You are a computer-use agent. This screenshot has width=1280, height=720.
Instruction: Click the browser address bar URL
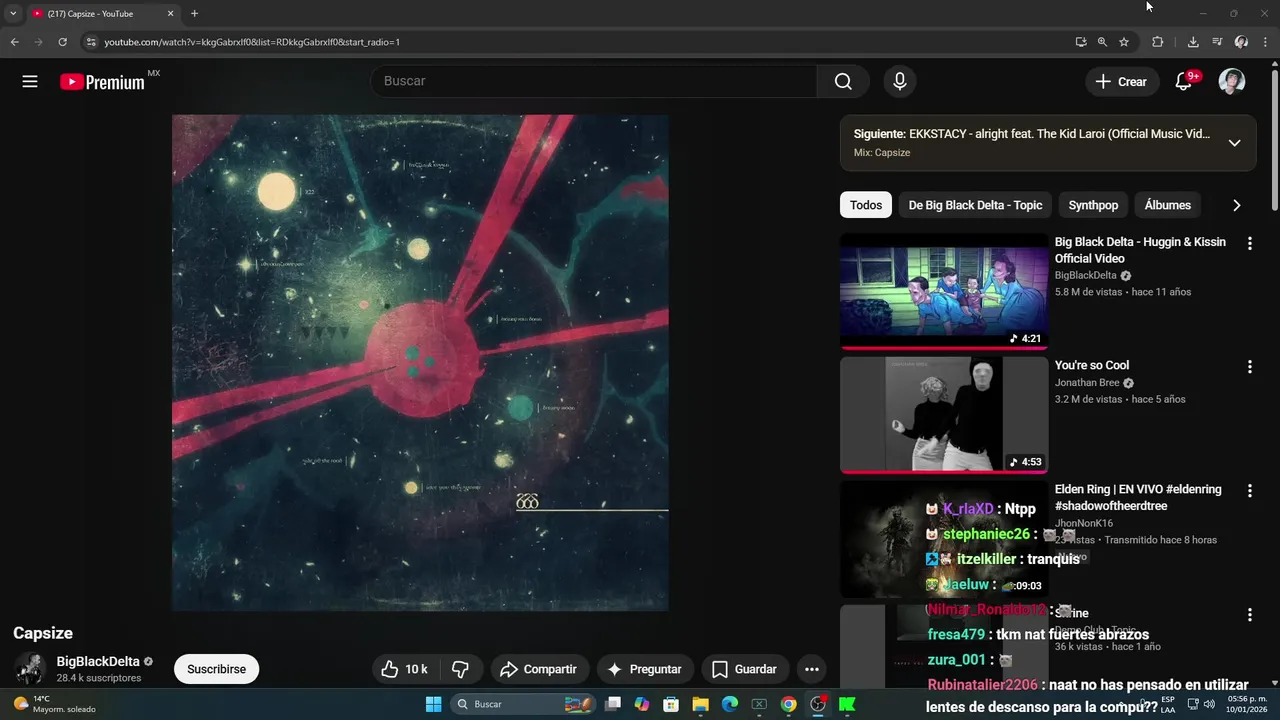[x=252, y=42]
